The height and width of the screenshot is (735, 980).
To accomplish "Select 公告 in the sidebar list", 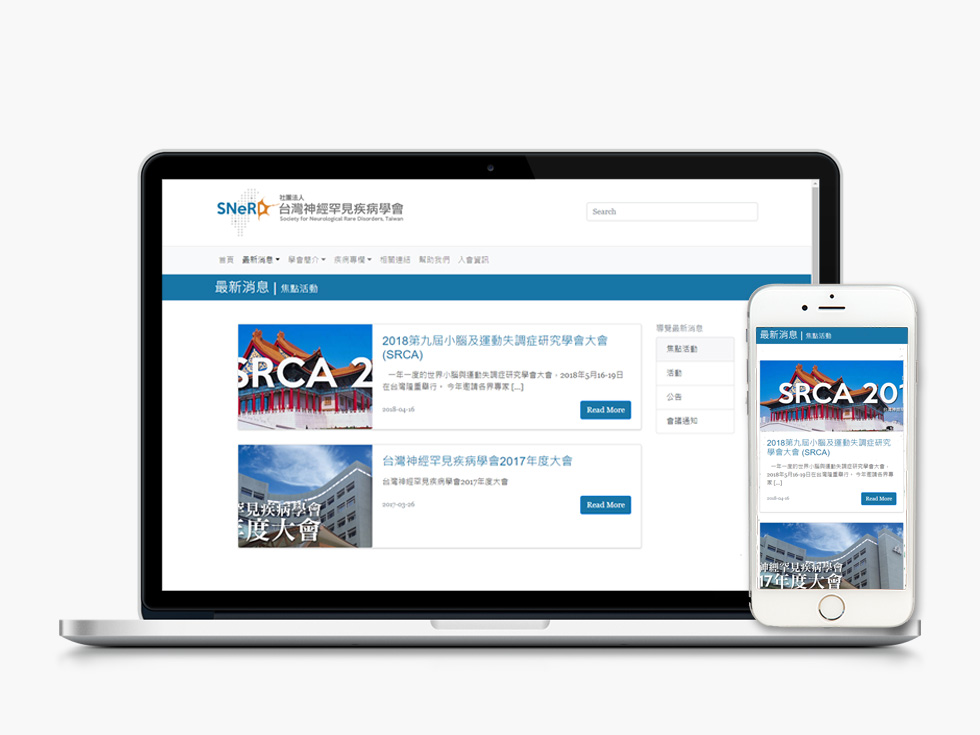I will [x=694, y=397].
